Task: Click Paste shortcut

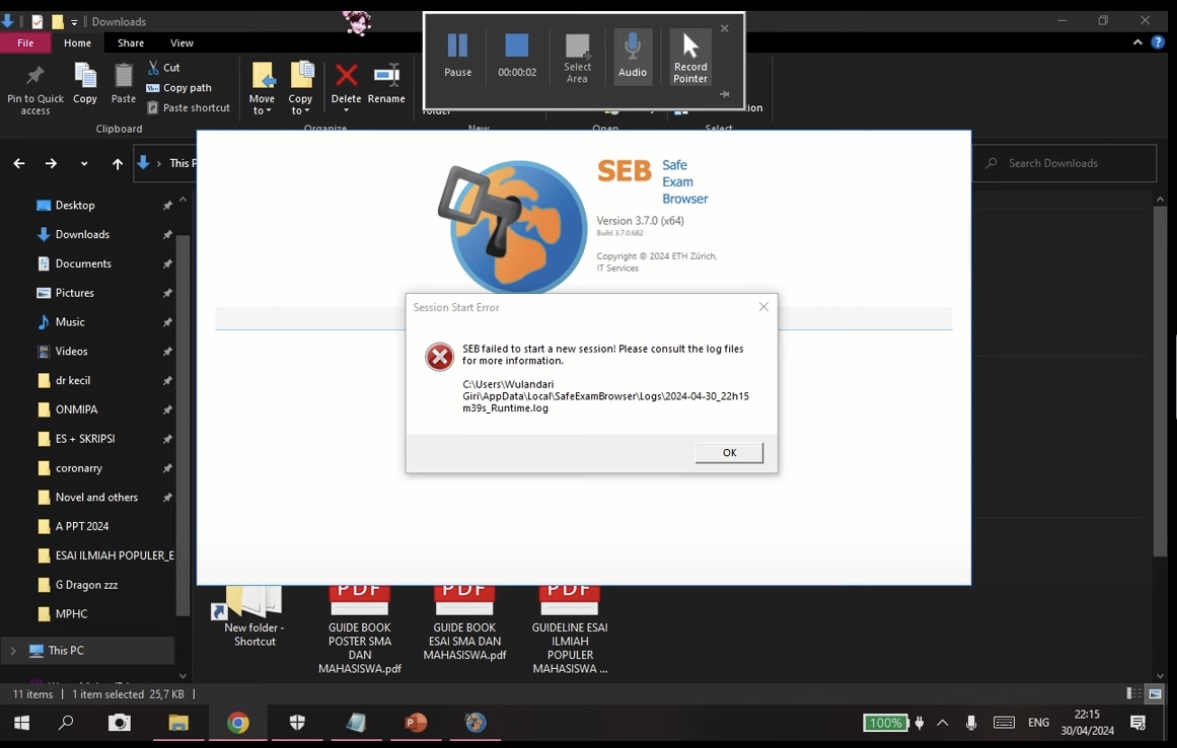Action: [x=188, y=107]
